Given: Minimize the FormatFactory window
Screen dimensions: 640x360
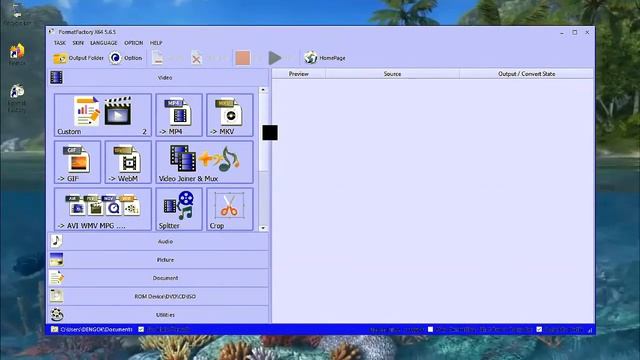Looking at the screenshot, I should click(562, 32).
